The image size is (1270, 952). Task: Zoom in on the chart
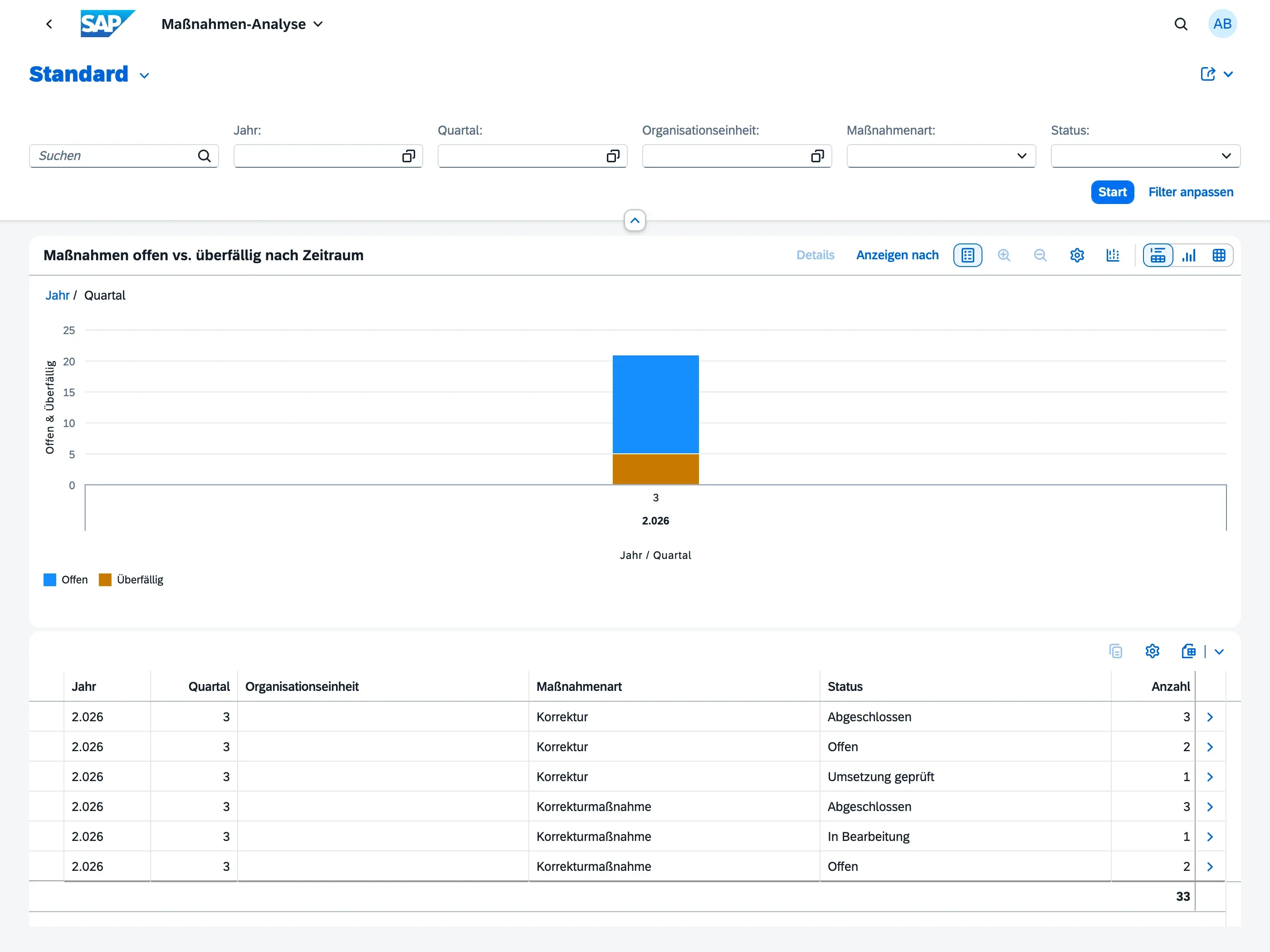point(1004,255)
